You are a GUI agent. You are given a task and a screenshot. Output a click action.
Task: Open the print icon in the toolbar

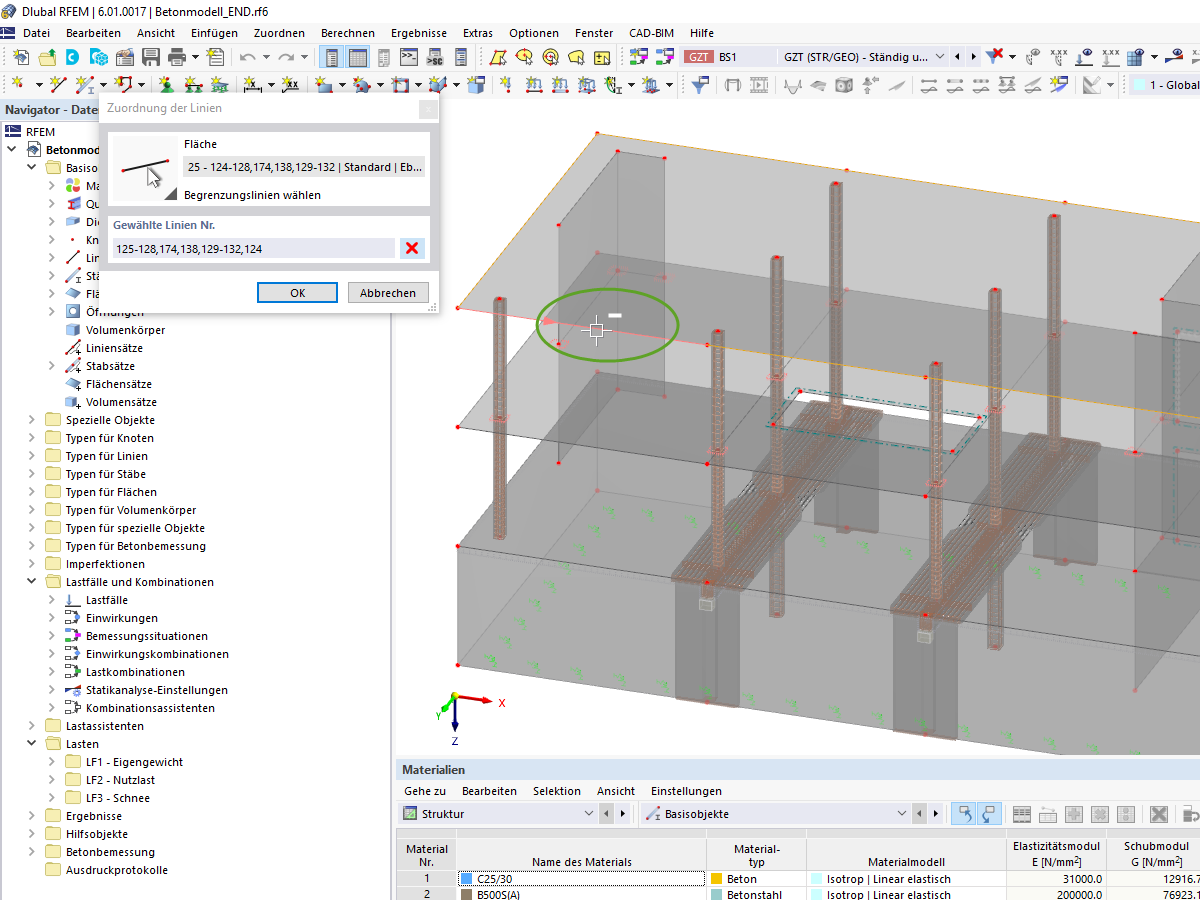pos(176,57)
